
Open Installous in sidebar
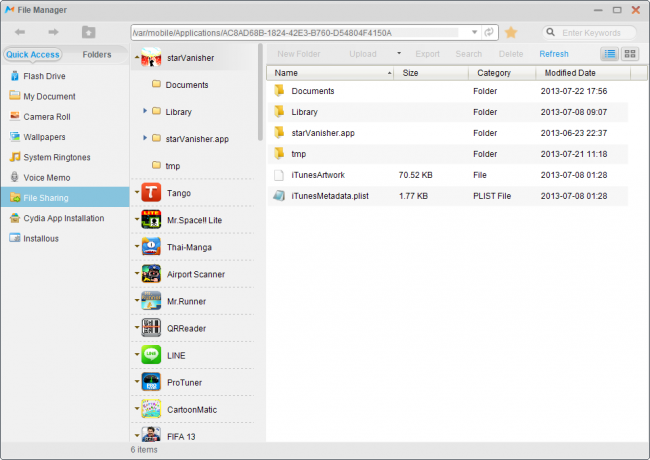[34, 239]
